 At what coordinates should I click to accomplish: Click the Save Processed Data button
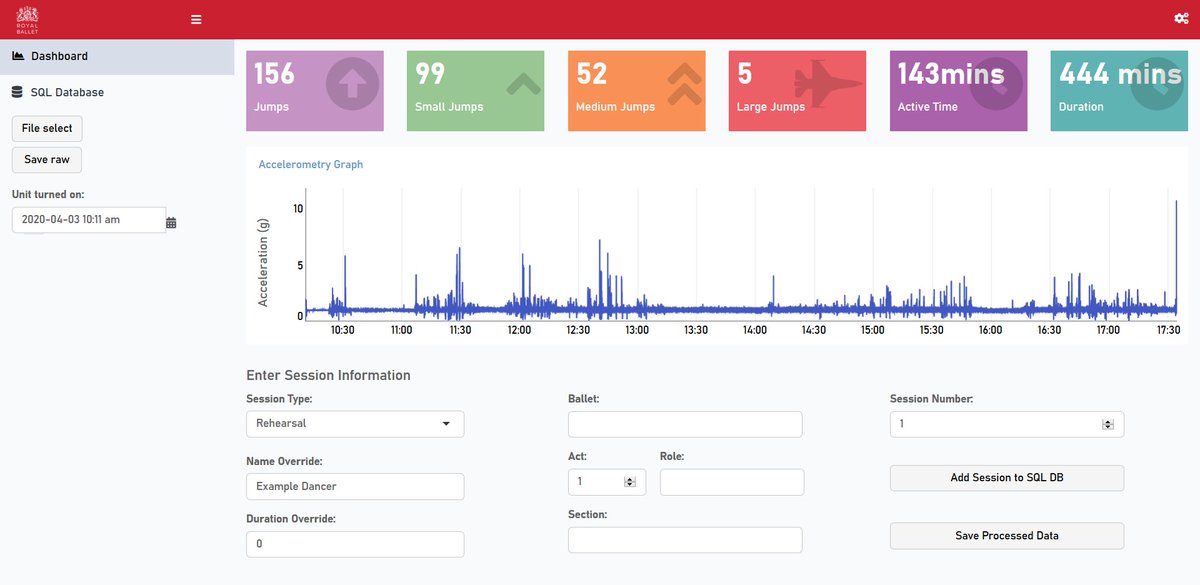pos(1007,536)
